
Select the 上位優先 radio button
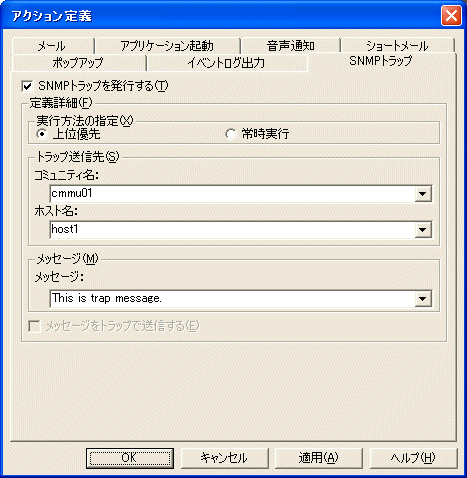coord(42,134)
